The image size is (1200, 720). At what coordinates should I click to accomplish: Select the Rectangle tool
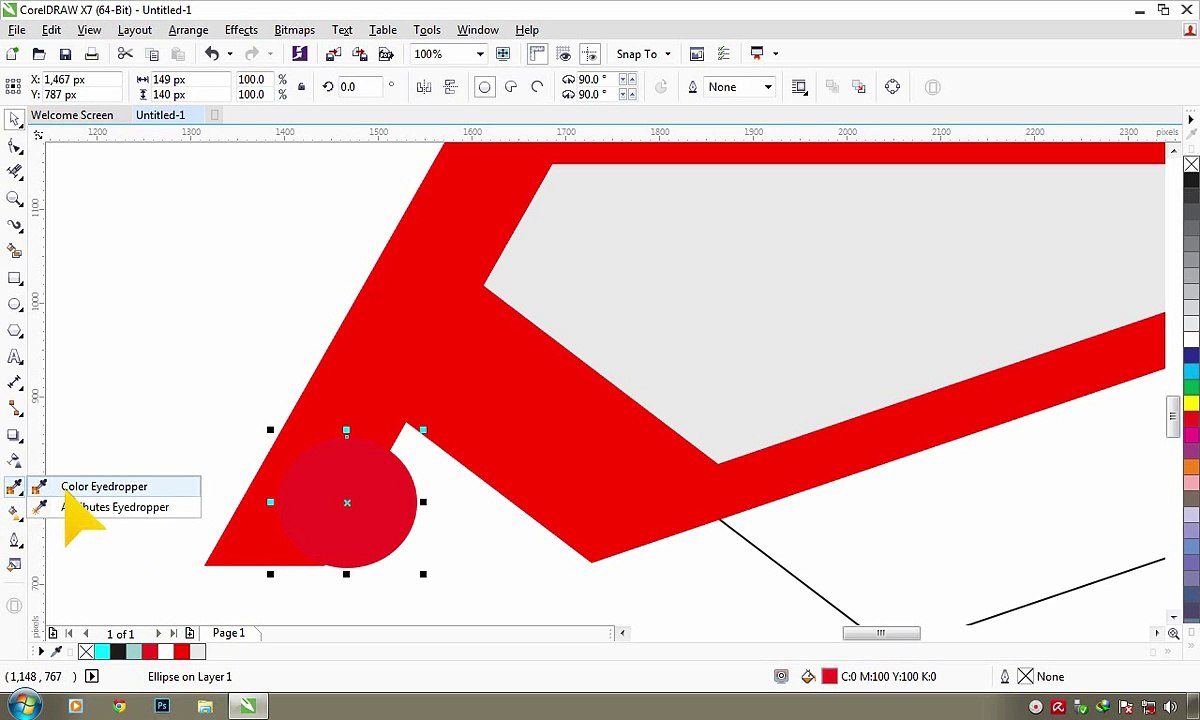14,278
